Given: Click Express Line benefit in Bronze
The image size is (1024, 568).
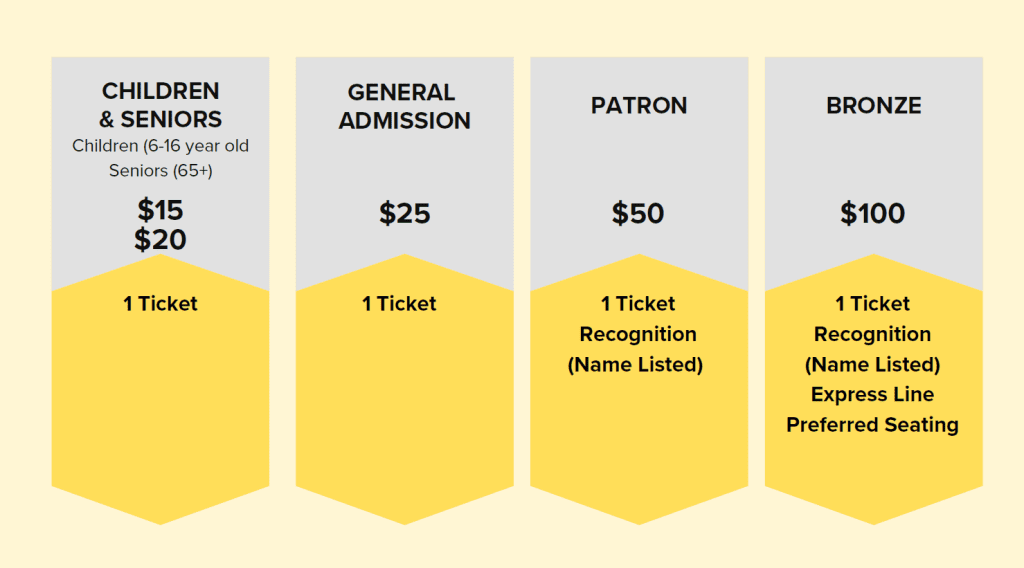Looking at the screenshot, I should (x=873, y=395).
